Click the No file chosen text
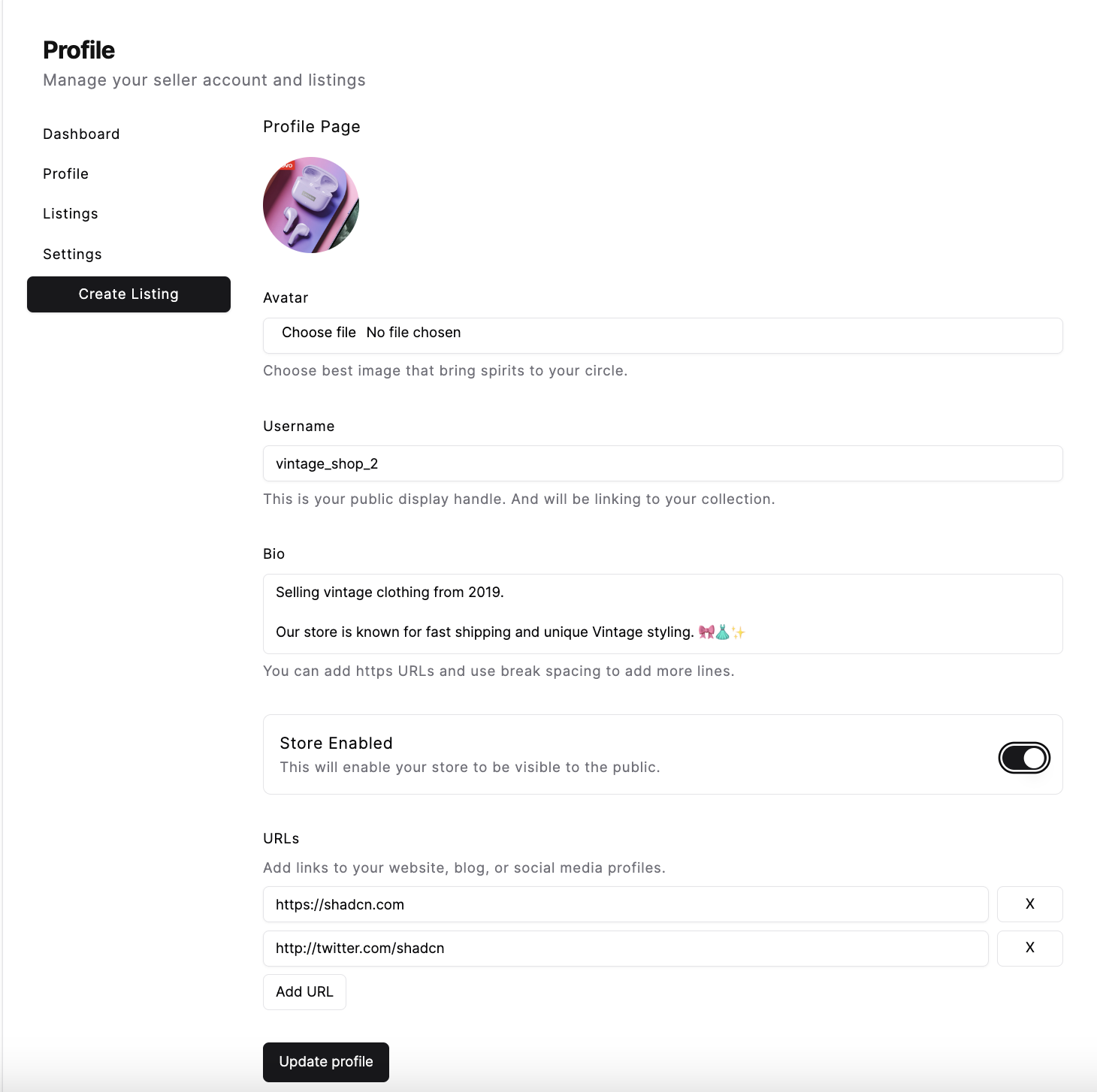 click(413, 333)
